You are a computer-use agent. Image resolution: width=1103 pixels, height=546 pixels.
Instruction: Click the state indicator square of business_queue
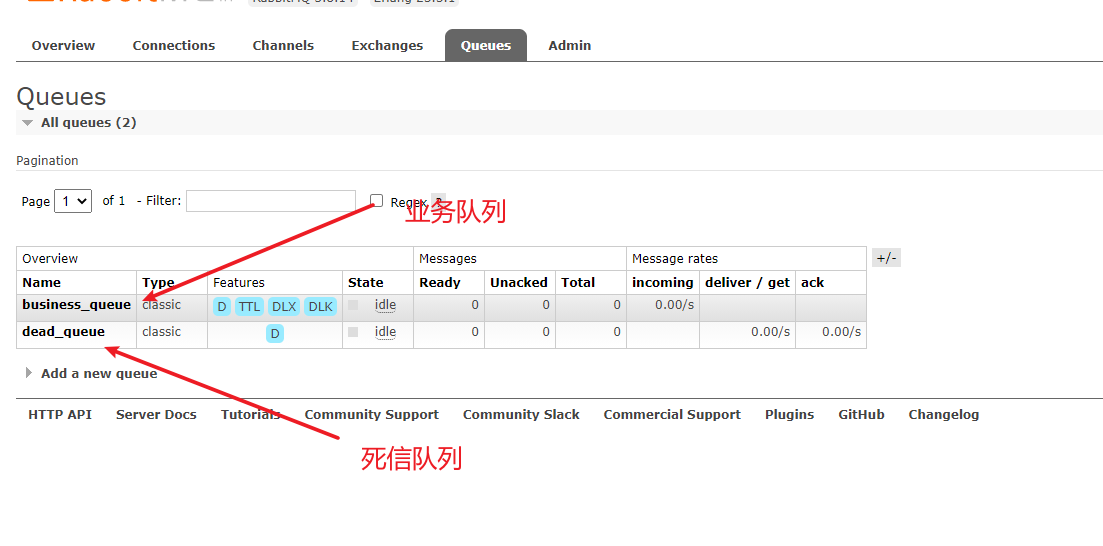(x=353, y=305)
